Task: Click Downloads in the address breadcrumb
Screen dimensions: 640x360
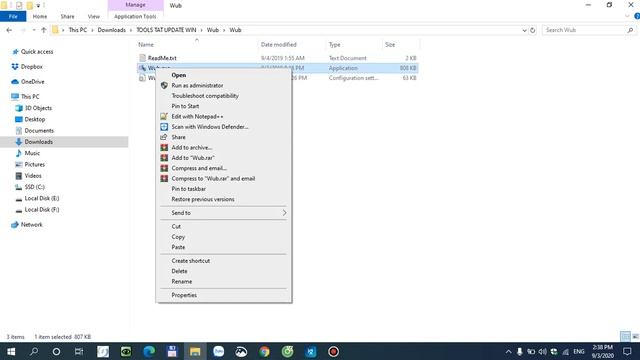Action: (x=111, y=30)
